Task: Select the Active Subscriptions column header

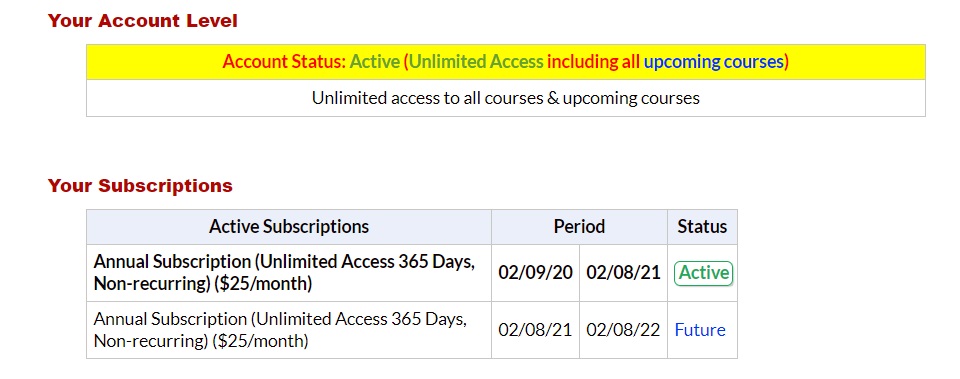Action: pos(289,227)
